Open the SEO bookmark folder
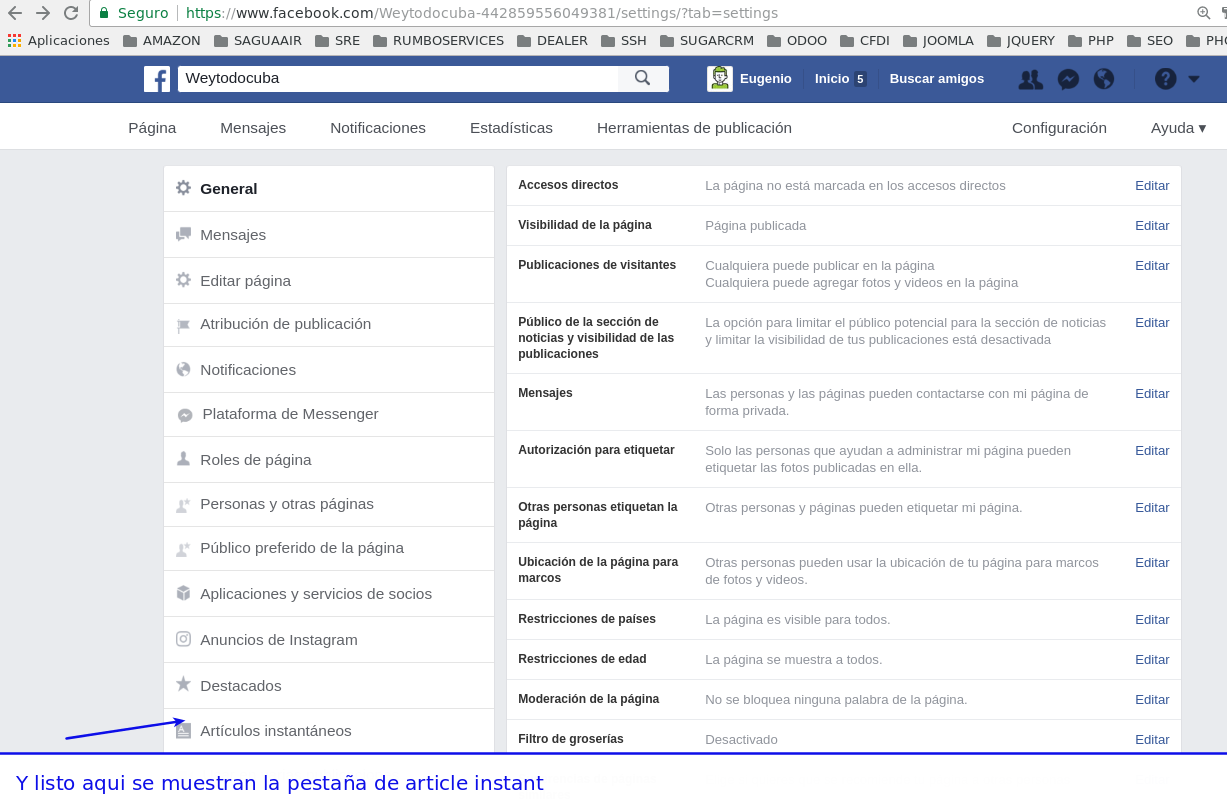 [1150, 41]
